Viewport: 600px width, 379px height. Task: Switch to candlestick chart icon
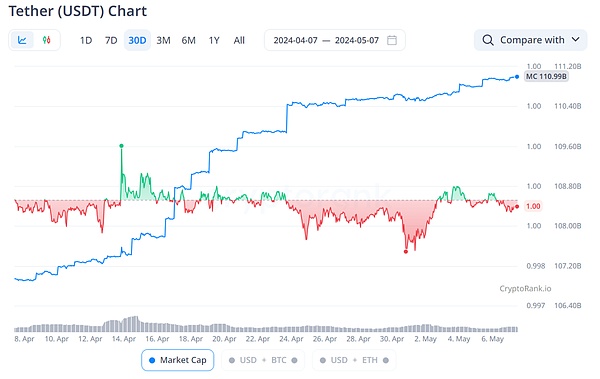pos(47,40)
